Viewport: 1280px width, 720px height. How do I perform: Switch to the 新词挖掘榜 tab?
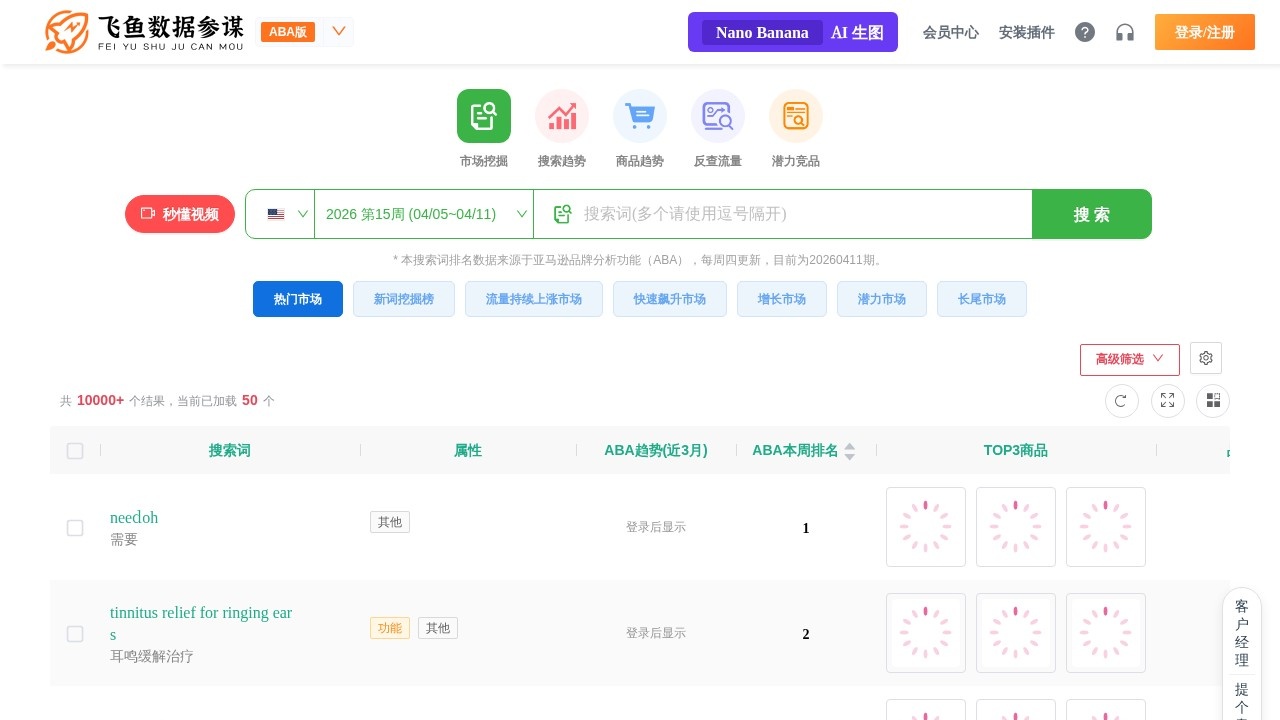404,299
